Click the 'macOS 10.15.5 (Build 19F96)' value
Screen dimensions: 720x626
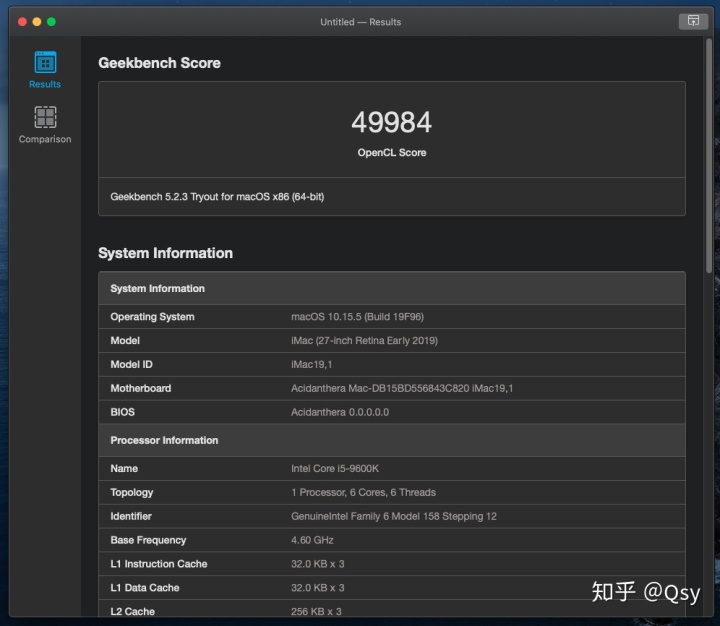pyautogui.click(x=357, y=317)
